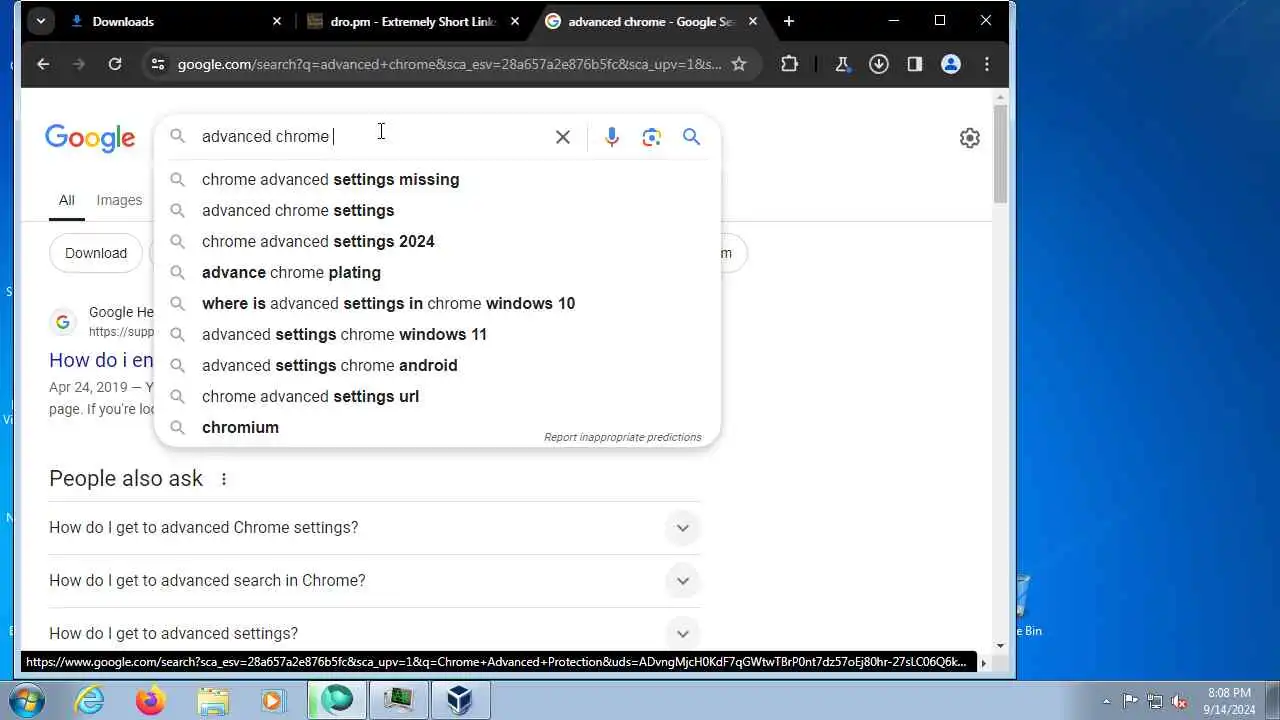Click 'Report inappropriate predictions' link
The height and width of the screenshot is (720, 1280).
tap(623, 437)
